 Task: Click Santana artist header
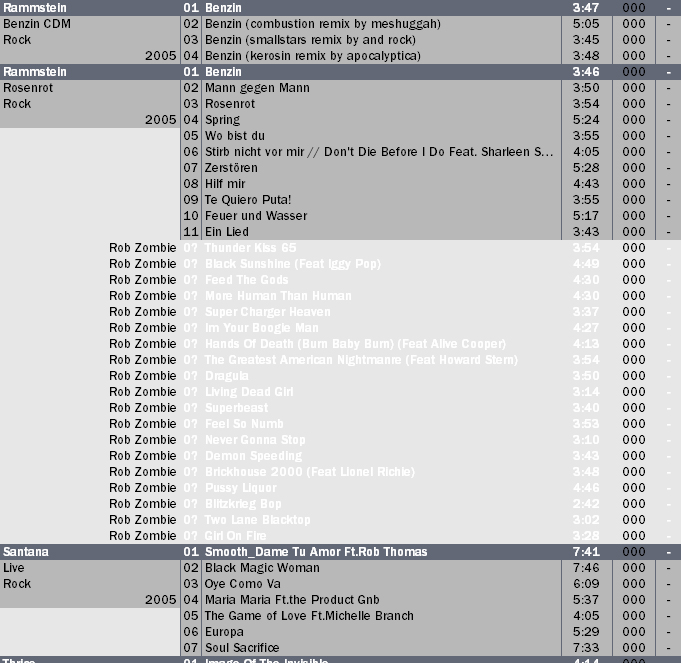point(26,552)
